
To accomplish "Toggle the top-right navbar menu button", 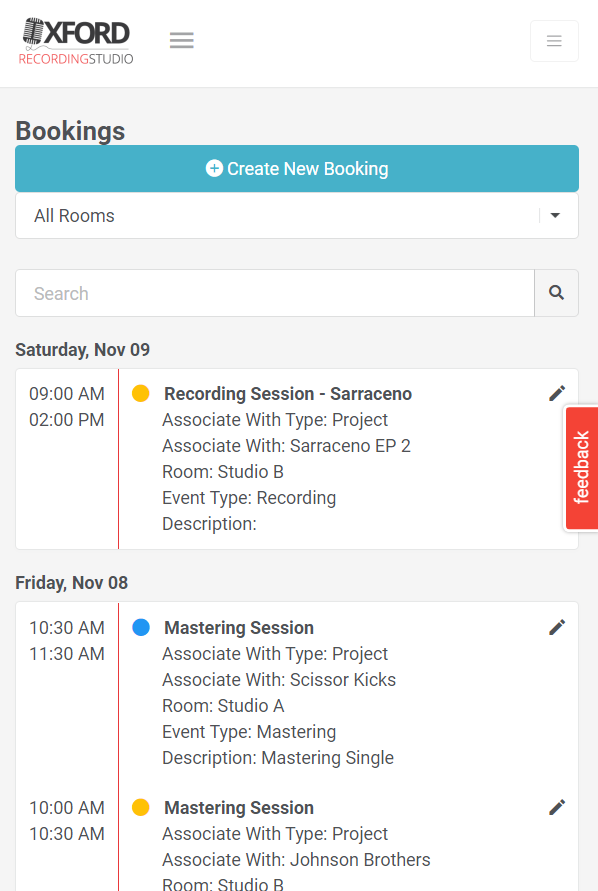I will (x=554, y=41).
